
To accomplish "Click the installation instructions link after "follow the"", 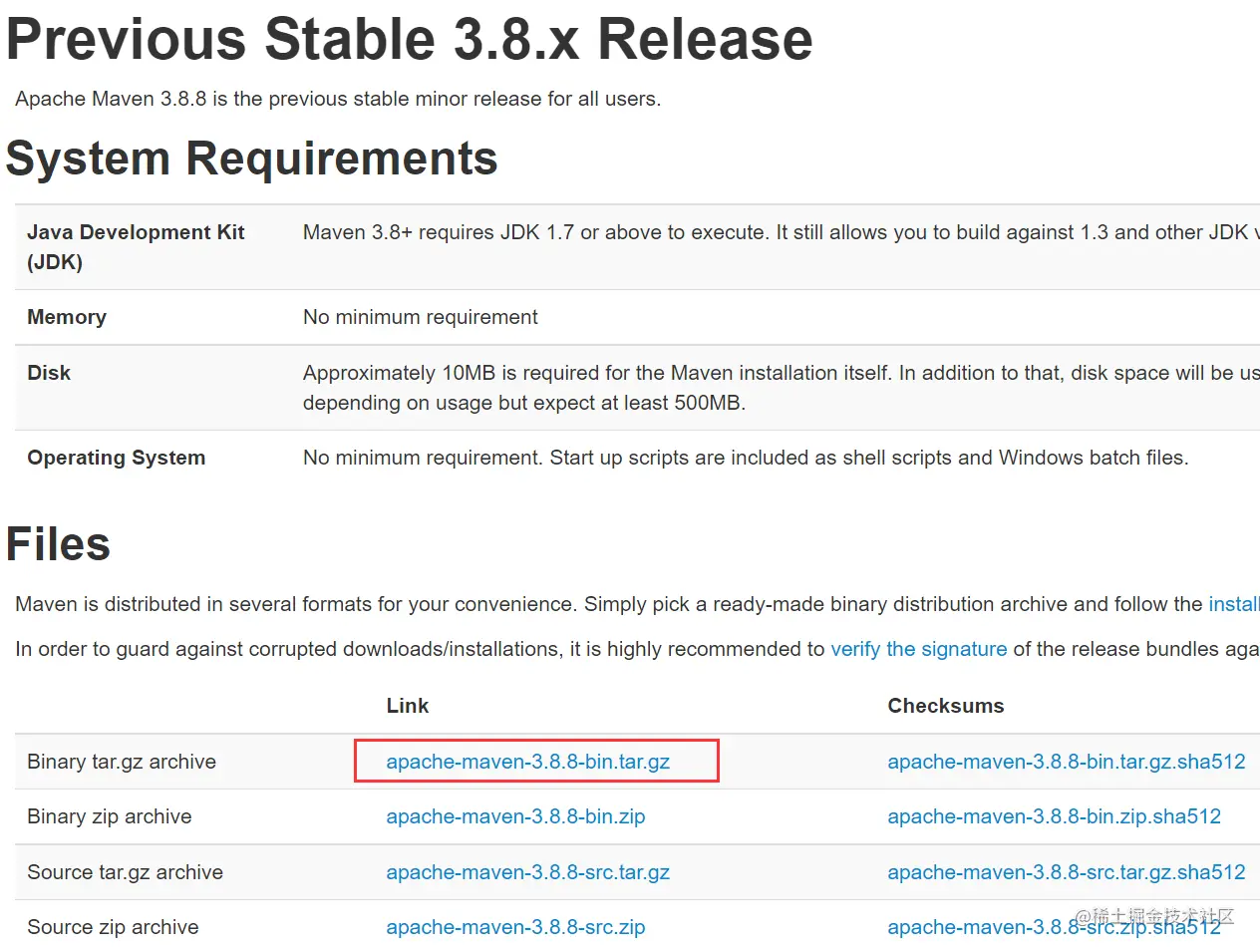I will (1234, 604).
